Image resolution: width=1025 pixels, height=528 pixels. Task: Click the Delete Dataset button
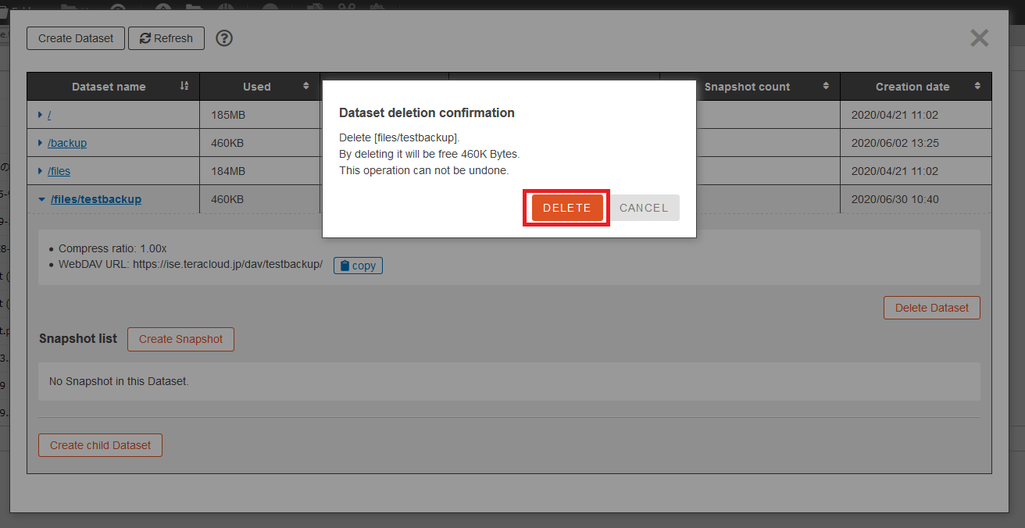tap(931, 308)
